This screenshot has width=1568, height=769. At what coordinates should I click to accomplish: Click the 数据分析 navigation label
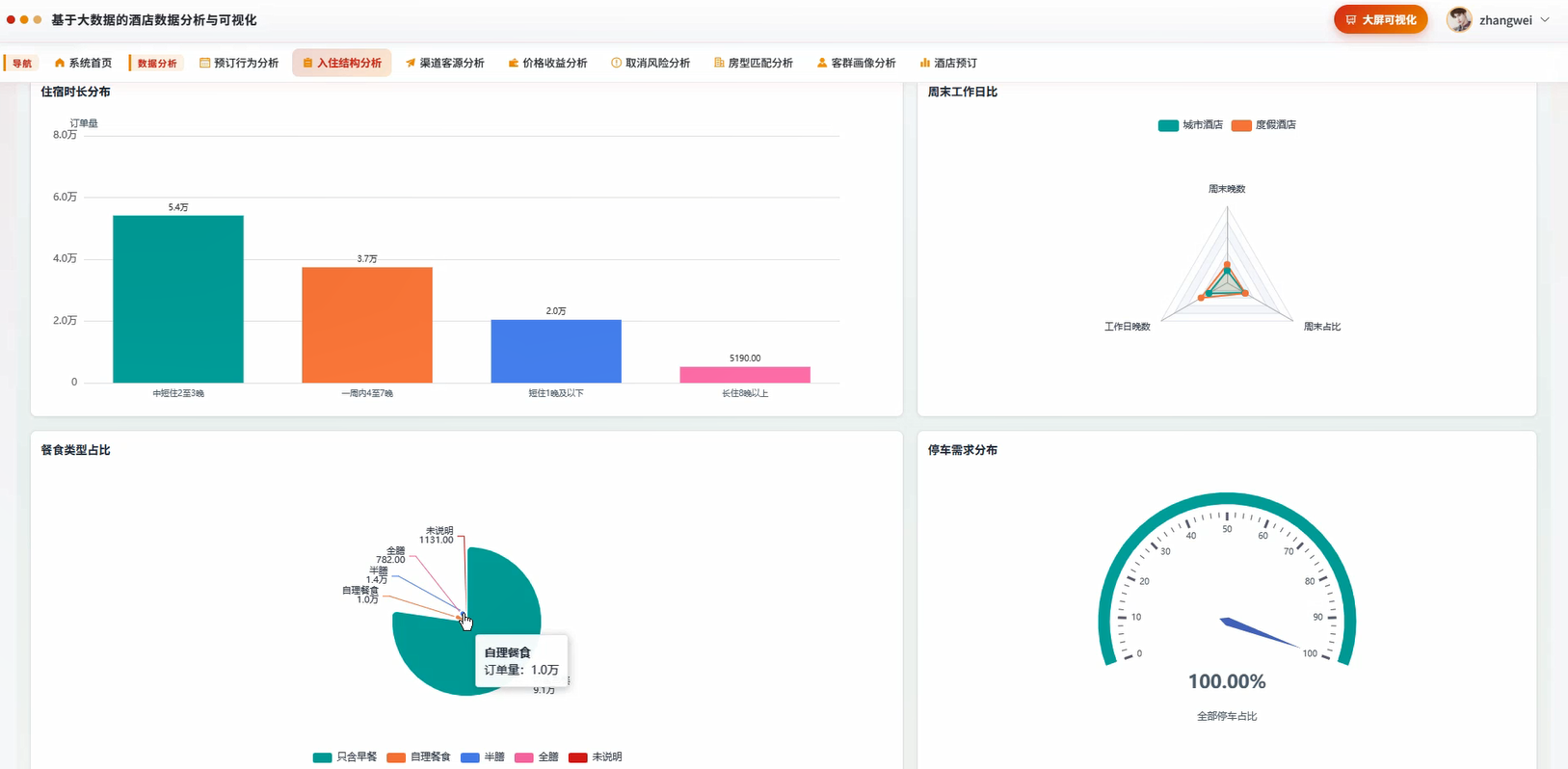click(x=157, y=64)
